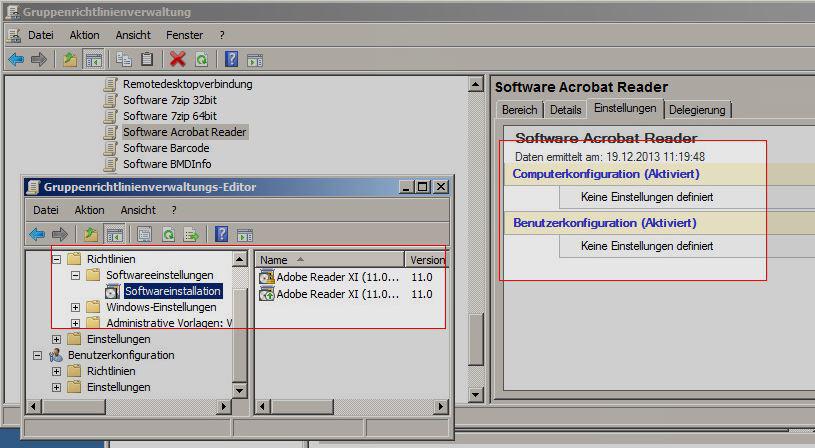Screen dimensions: 815x448
Task: Click Adobe Reader XI package icon with green arrow
Action: coord(267,294)
